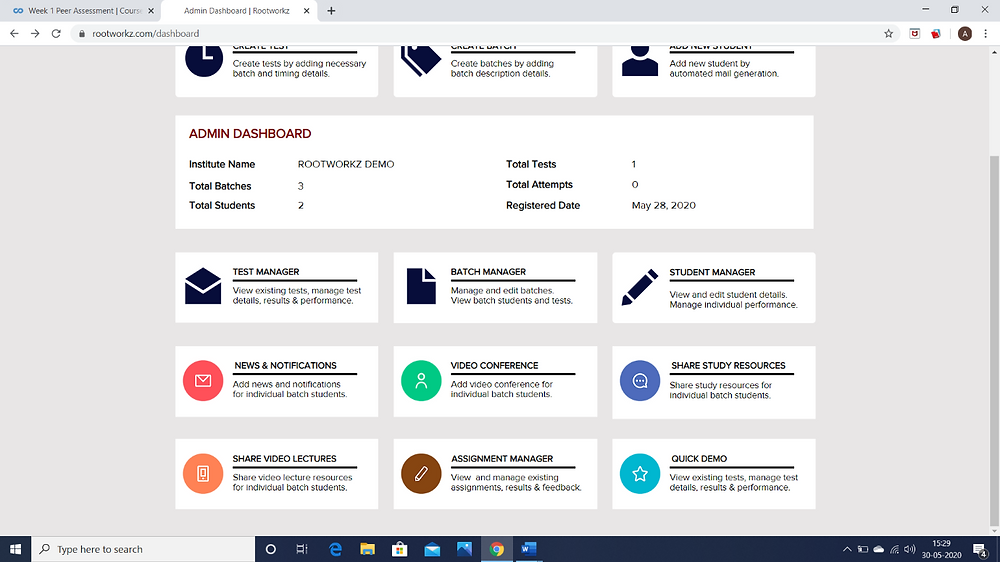Open the QUICK DEMO heading link
The height and width of the screenshot is (562, 1000).
click(x=699, y=459)
